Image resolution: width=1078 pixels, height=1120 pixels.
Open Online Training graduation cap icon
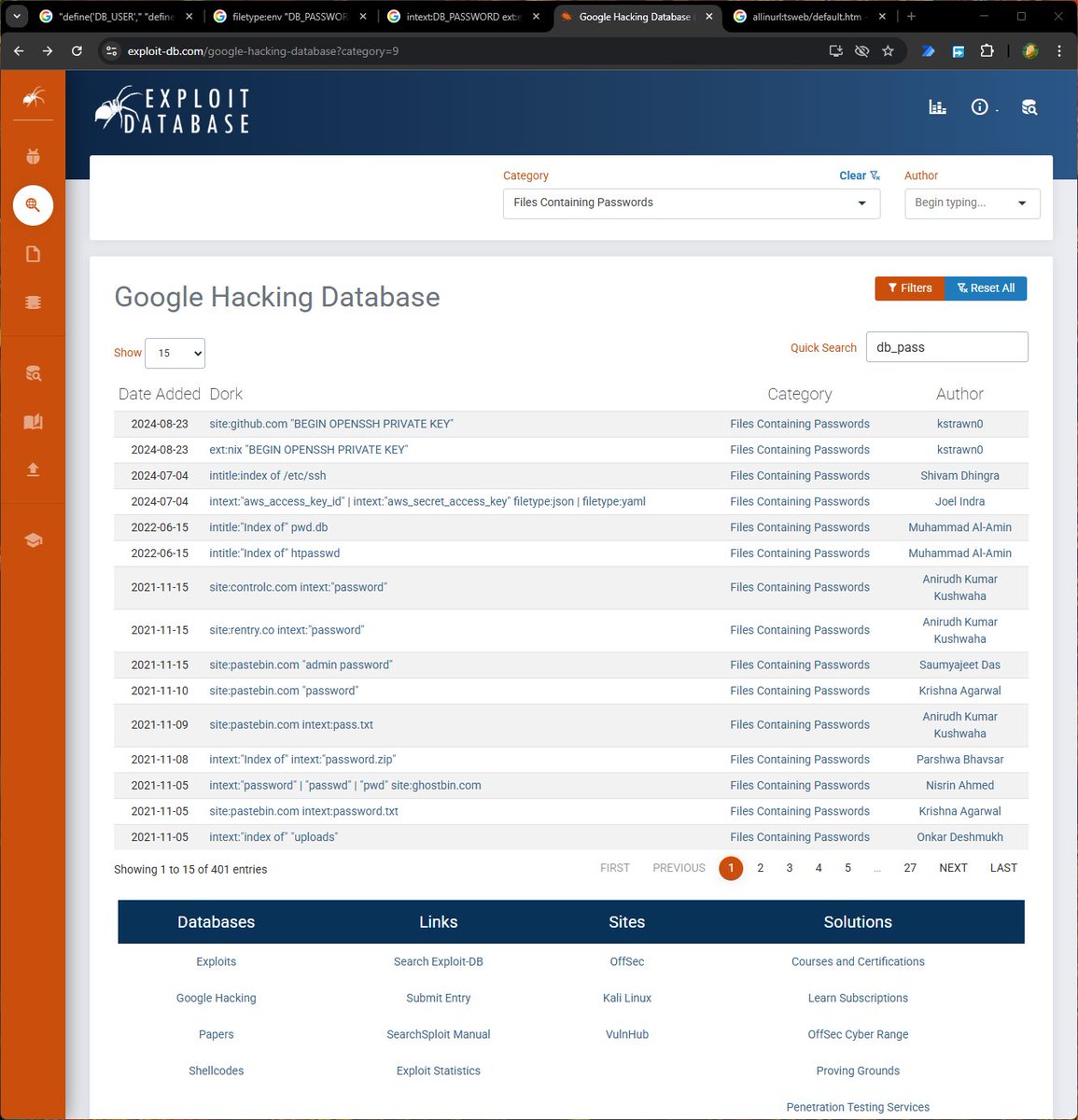[x=33, y=540]
